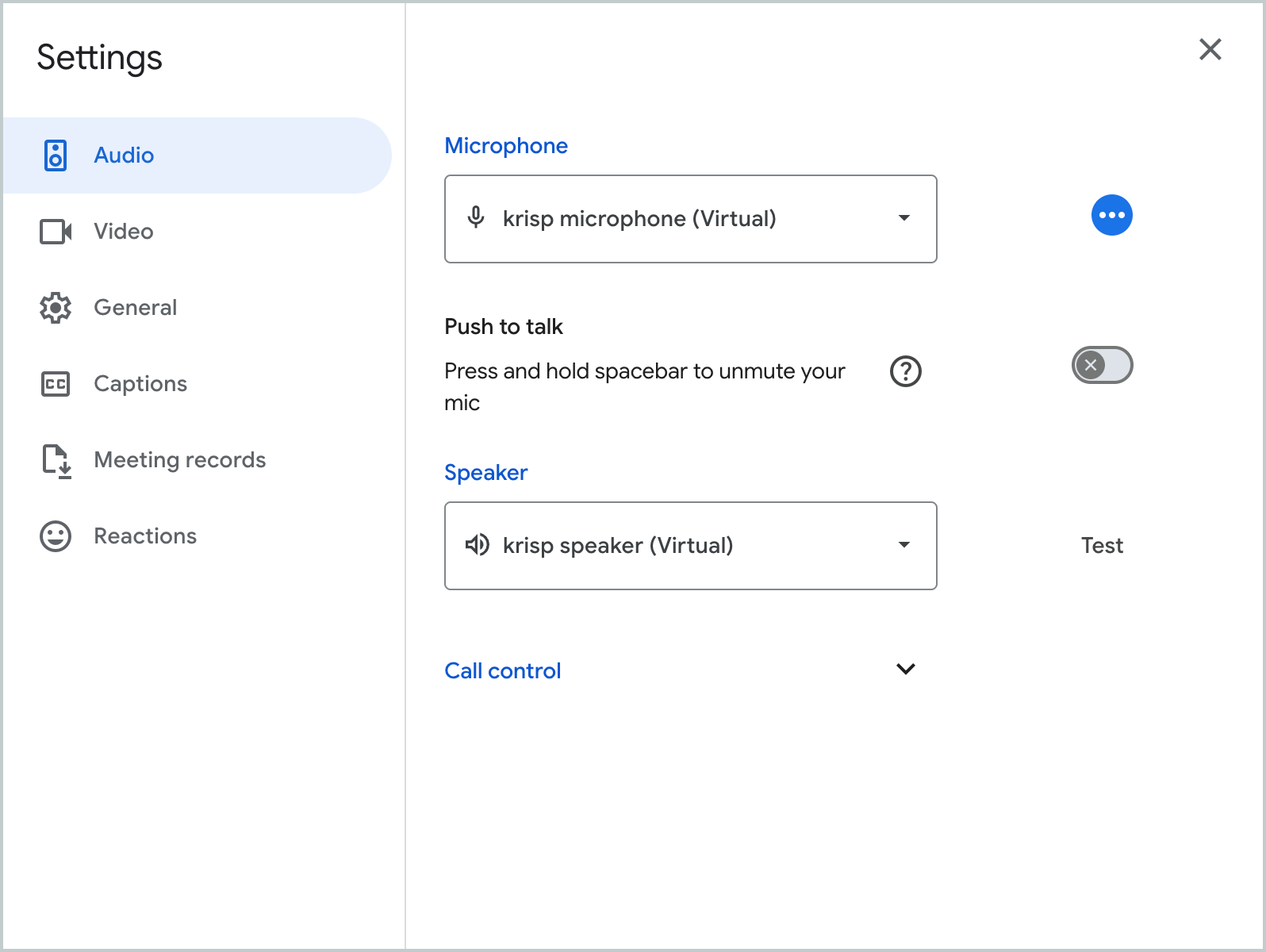
Task: Open the krisp microphone dropdown
Action: (x=691, y=219)
